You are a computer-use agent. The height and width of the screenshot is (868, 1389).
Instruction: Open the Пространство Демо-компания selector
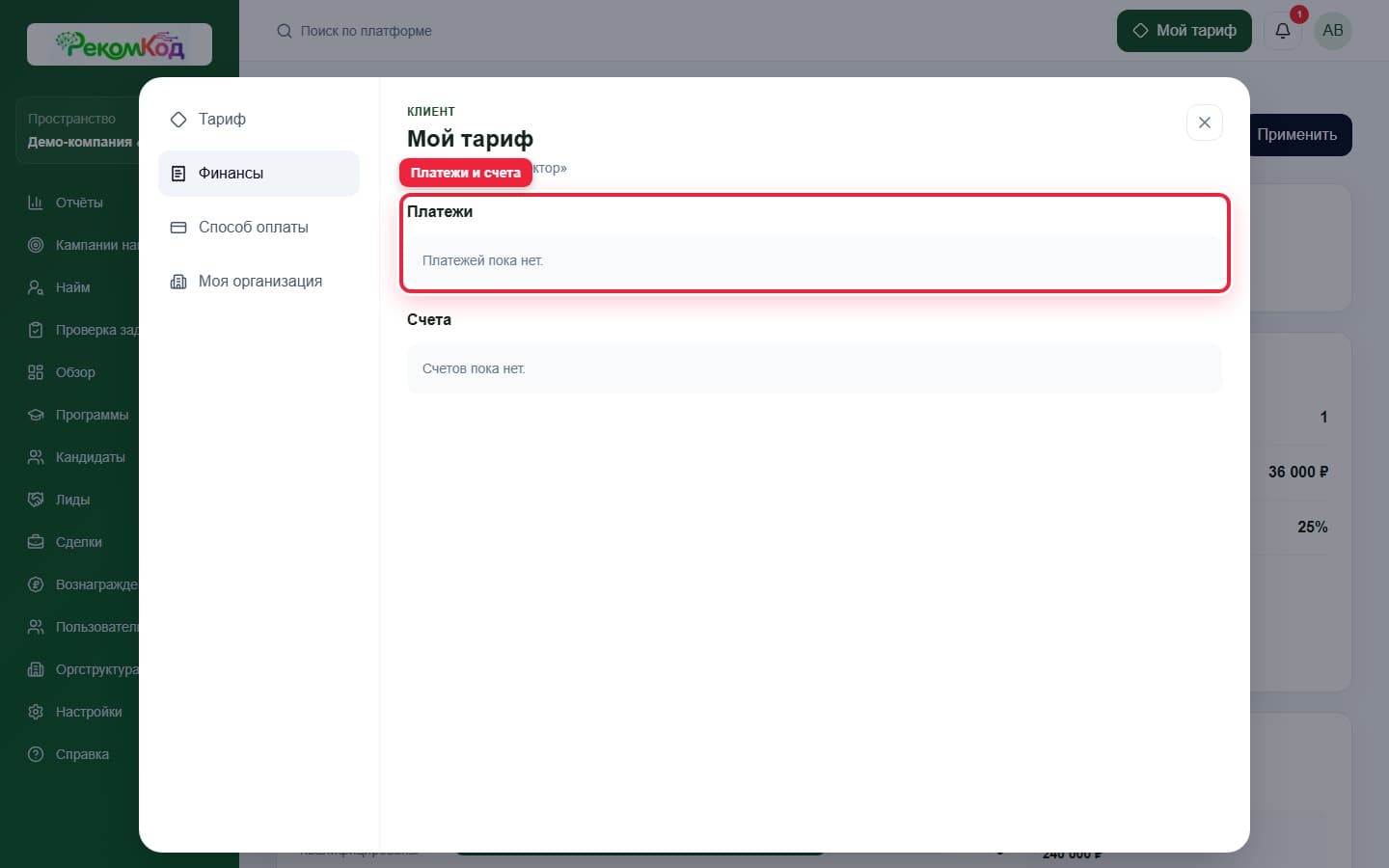tap(79, 130)
